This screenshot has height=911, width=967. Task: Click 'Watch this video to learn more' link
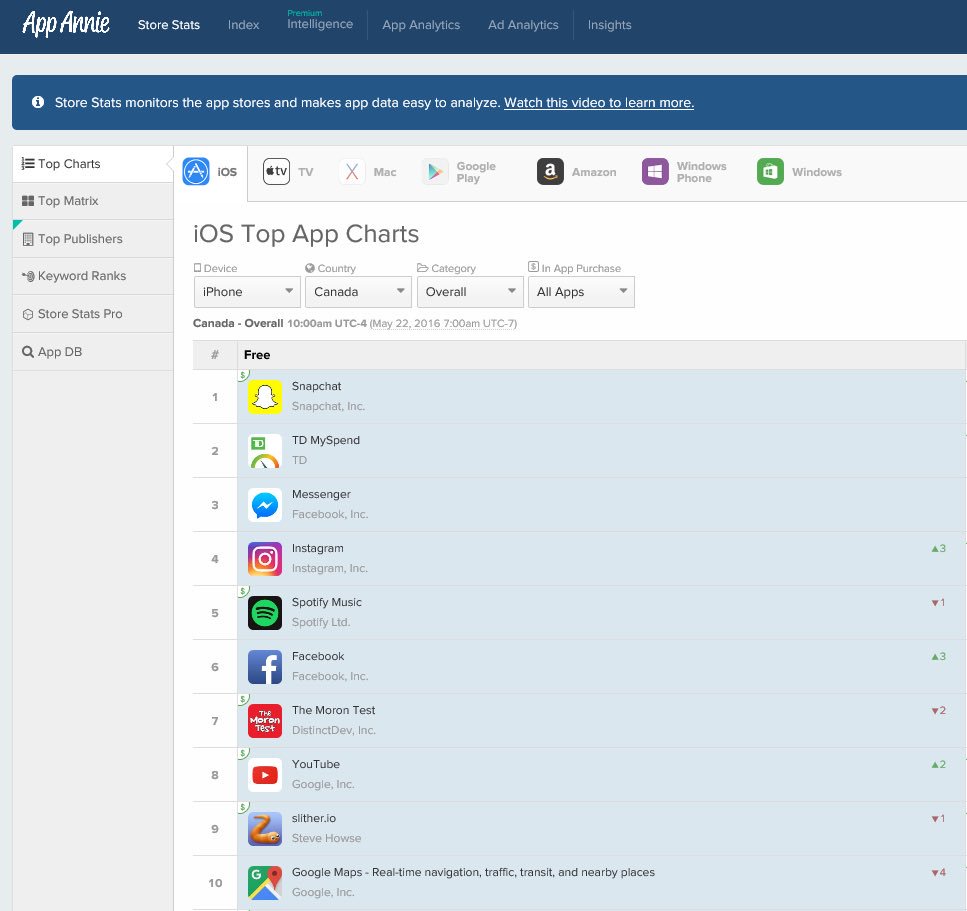coord(599,102)
